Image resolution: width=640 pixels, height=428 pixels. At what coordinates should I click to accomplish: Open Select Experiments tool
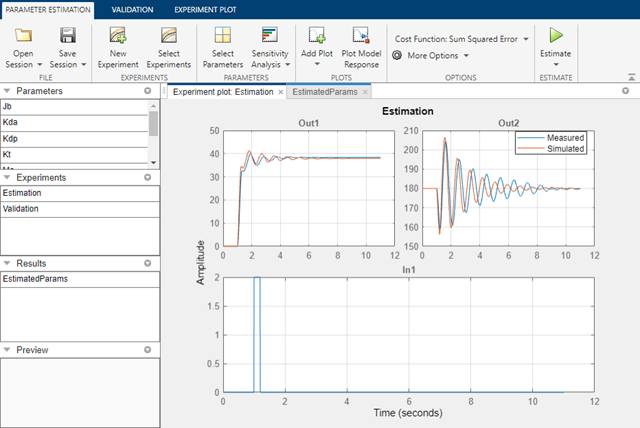[x=169, y=48]
